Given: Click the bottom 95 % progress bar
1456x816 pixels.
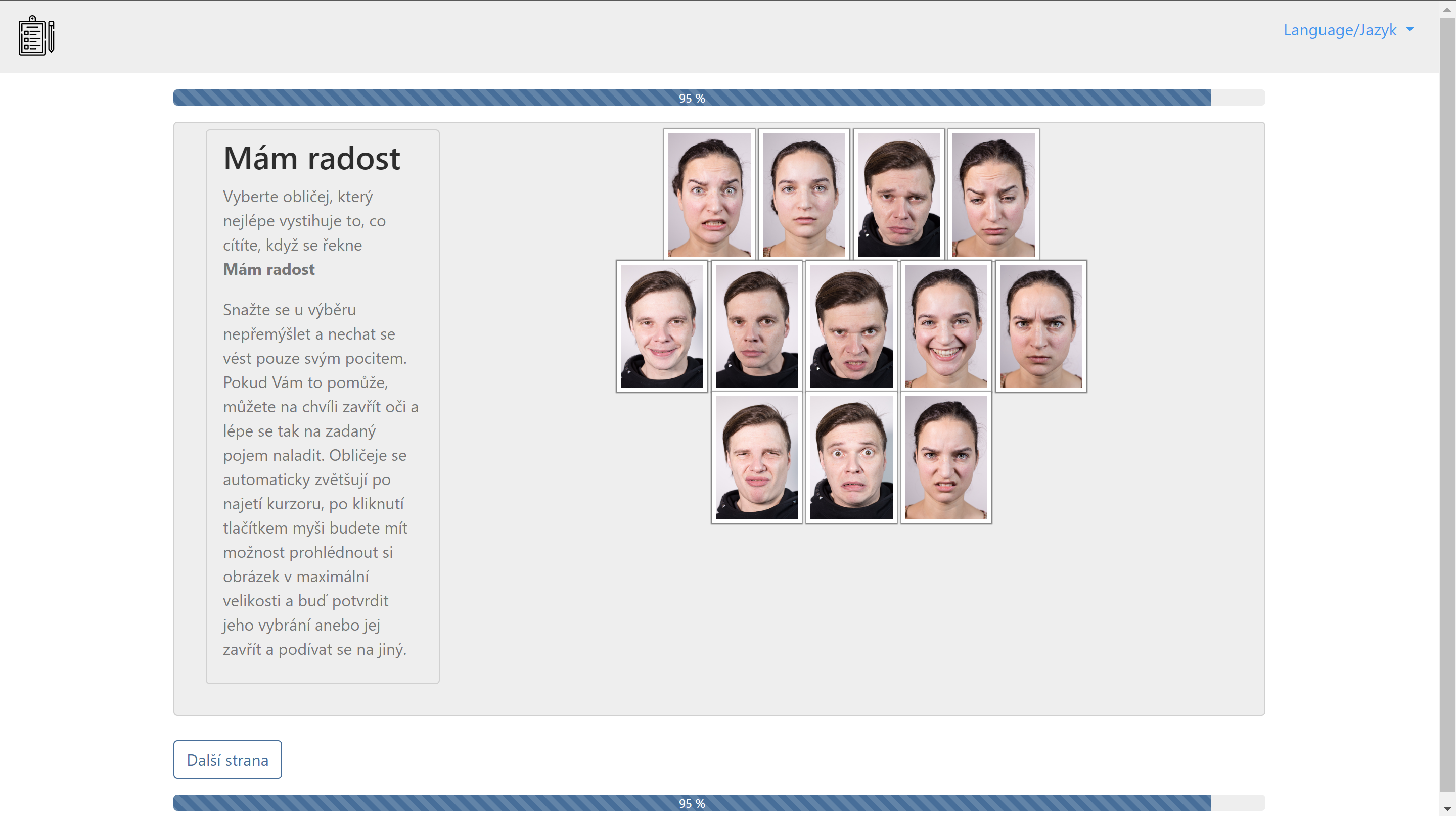Looking at the screenshot, I should coord(691,802).
